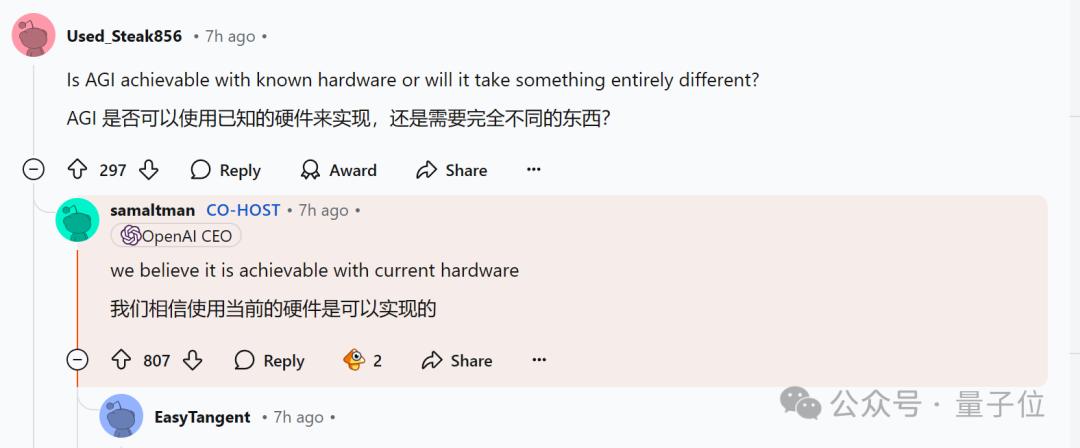Image resolution: width=1080 pixels, height=448 pixels.
Task: Collapse the Used_Steak856 comment thread
Action: [34, 170]
